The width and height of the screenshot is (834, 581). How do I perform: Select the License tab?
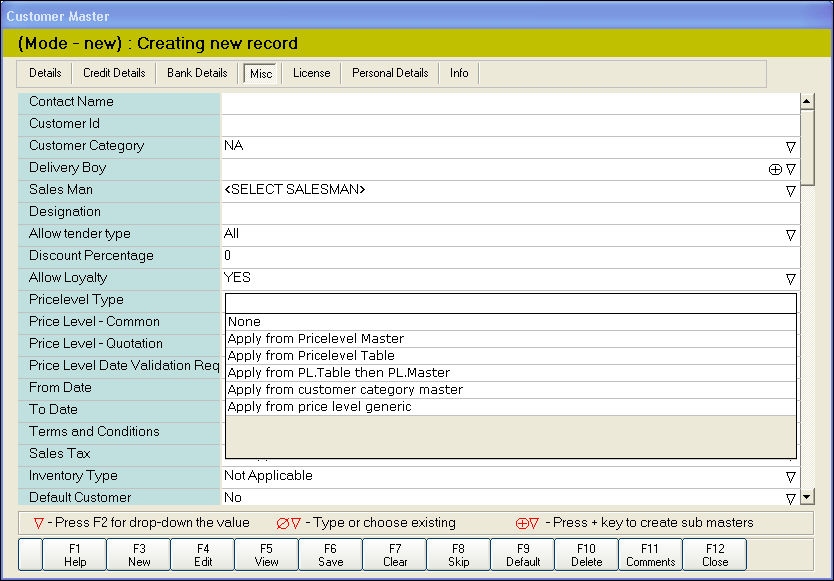[x=311, y=73]
